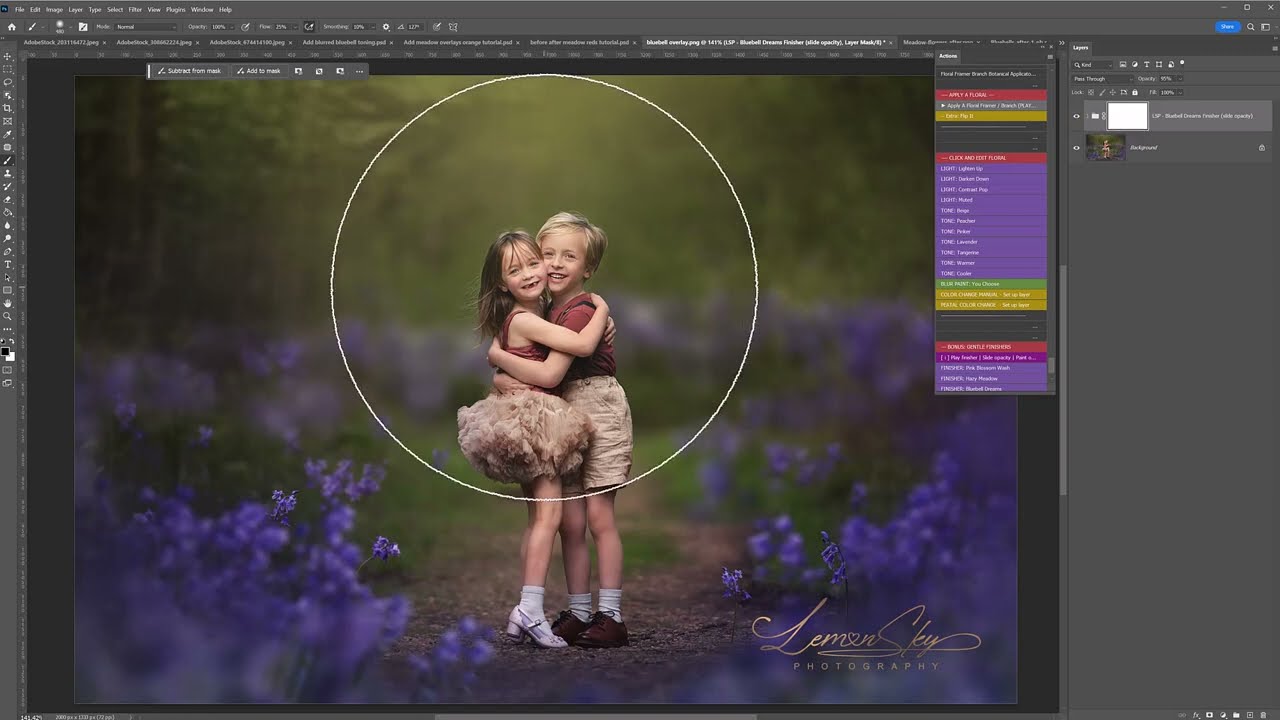Viewport: 1280px width, 720px height.
Task: Click the background color swatch
Action: point(11,356)
